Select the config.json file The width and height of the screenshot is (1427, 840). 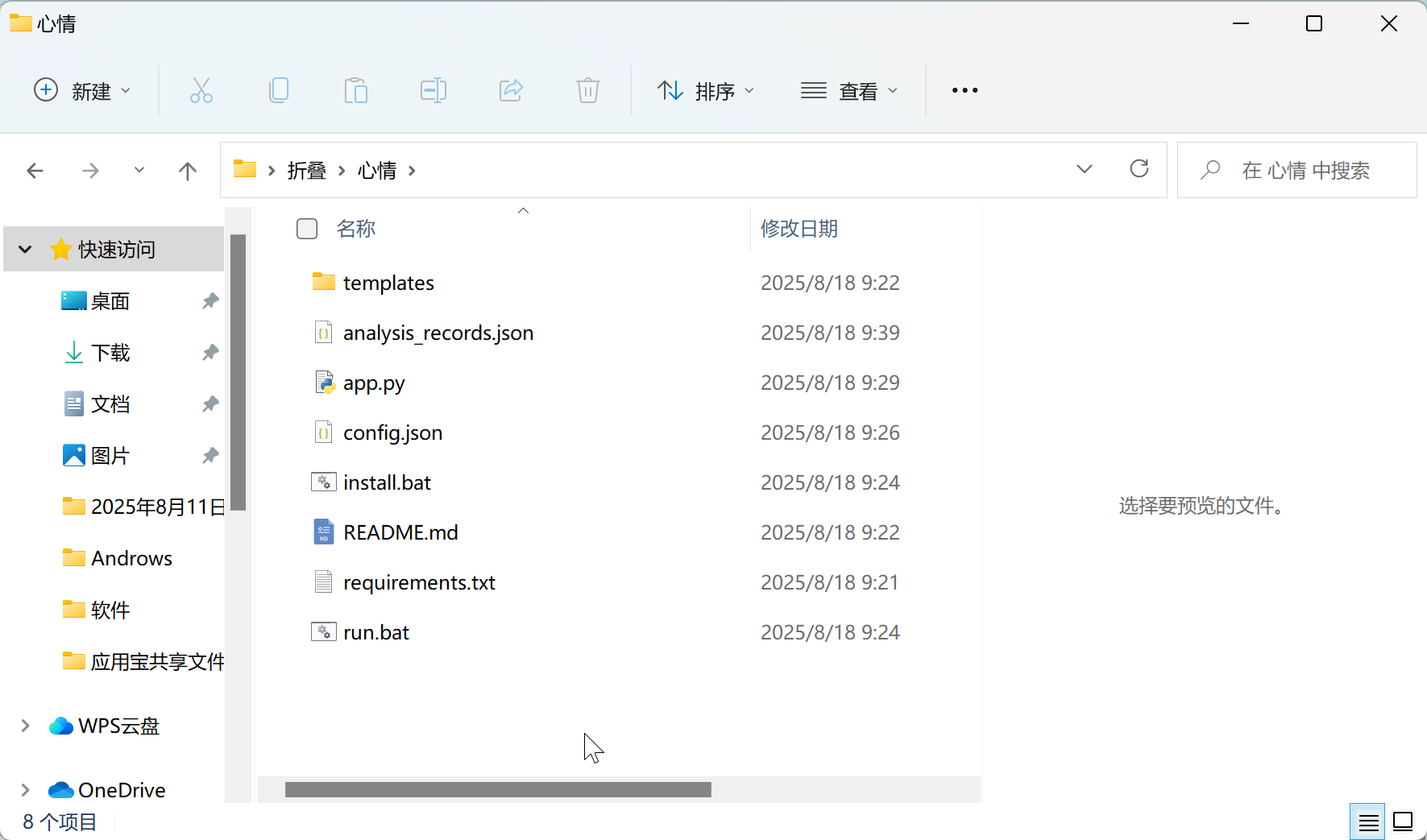click(392, 432)
